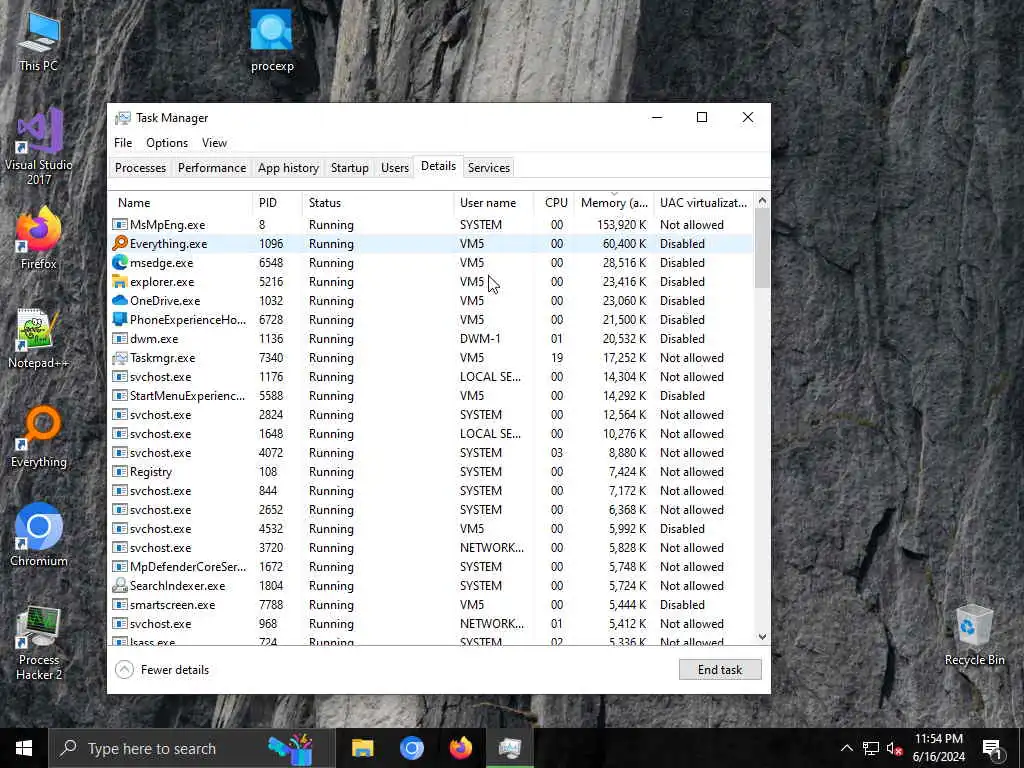Collapse Task Manager with Fewer details

[162, 669]
